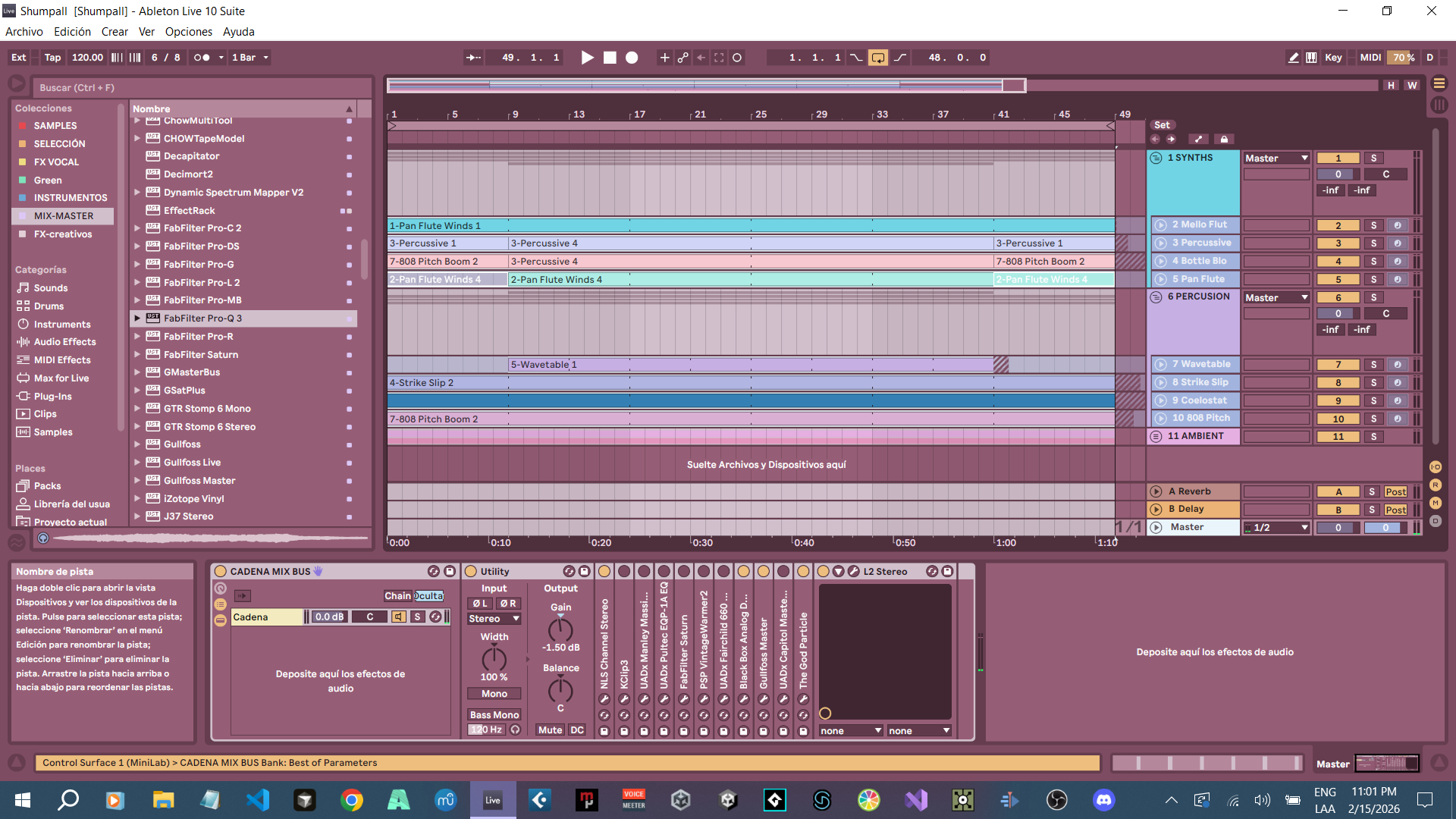Adjust the Utility Gain knob
1456x819 pixels.
(560, 629)
